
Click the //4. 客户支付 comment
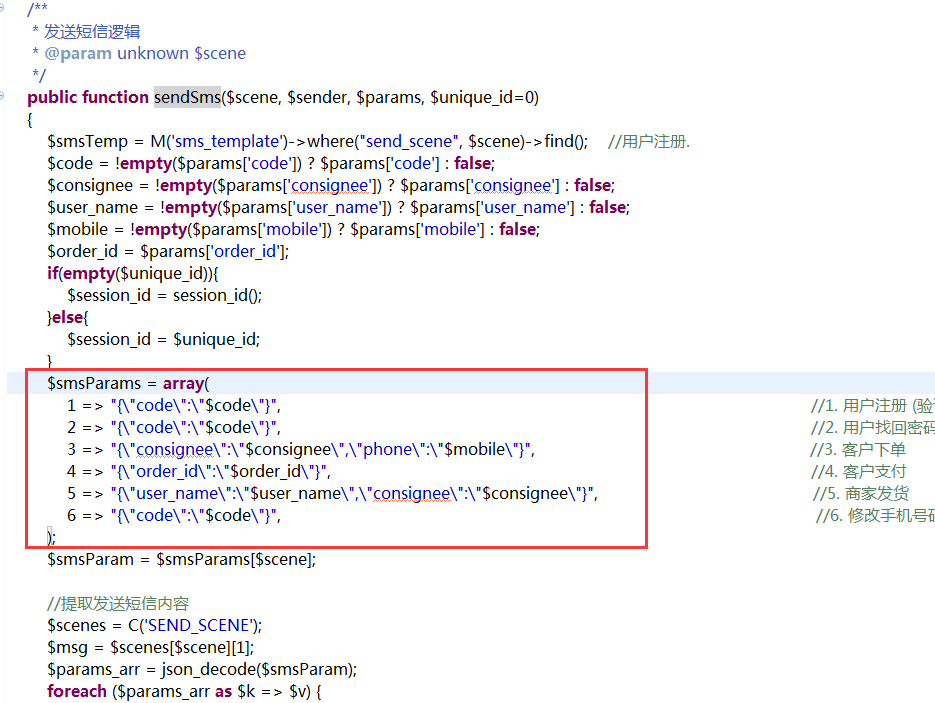click(859, 472)
